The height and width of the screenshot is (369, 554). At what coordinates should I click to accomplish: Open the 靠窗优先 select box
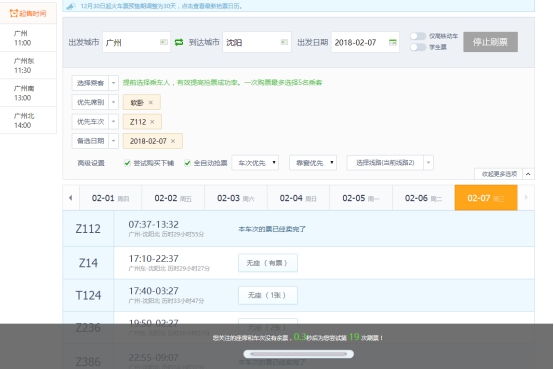[313, 163]
